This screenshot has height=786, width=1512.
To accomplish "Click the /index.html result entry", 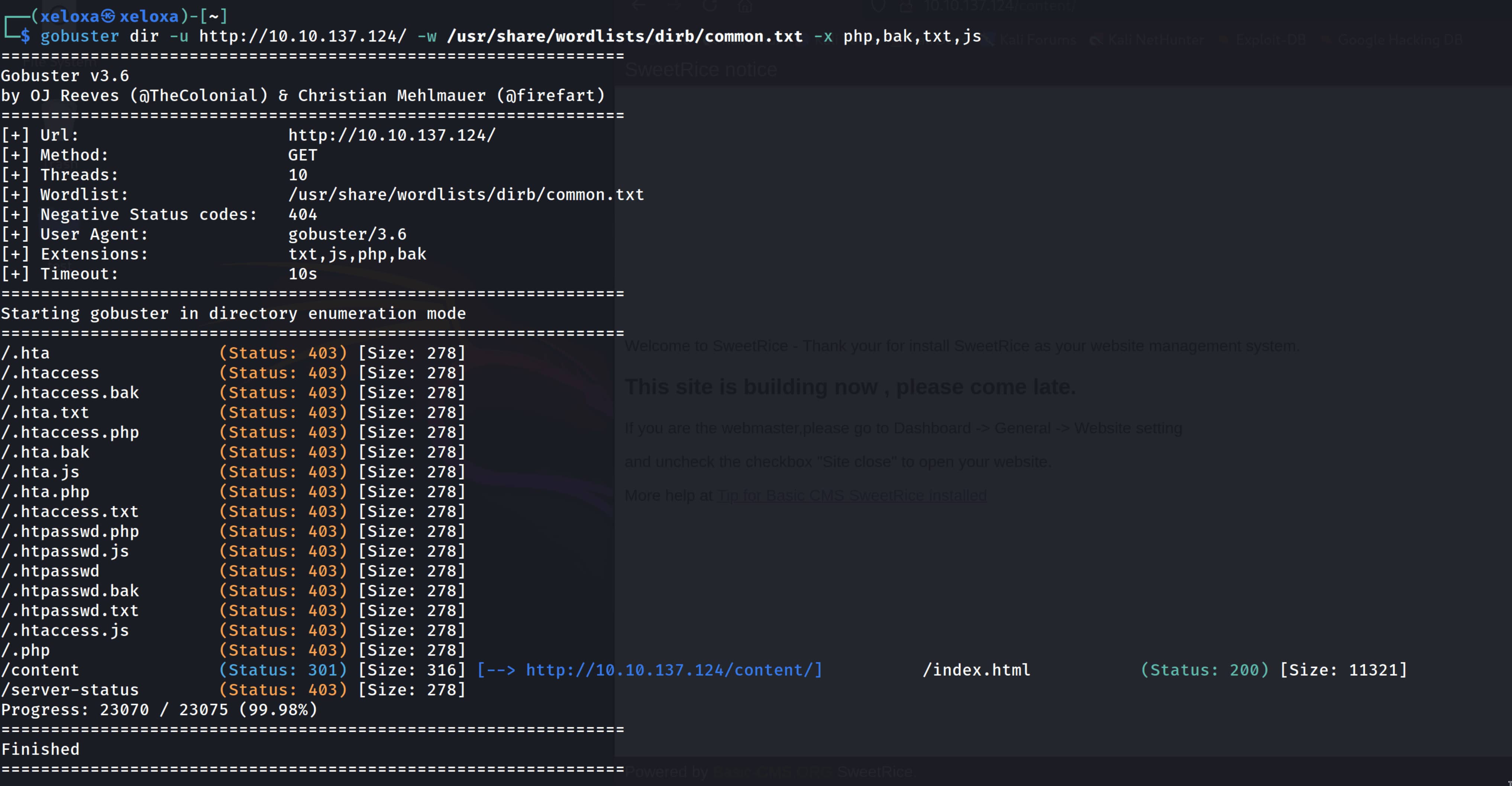I will click(x=976, y=670).
